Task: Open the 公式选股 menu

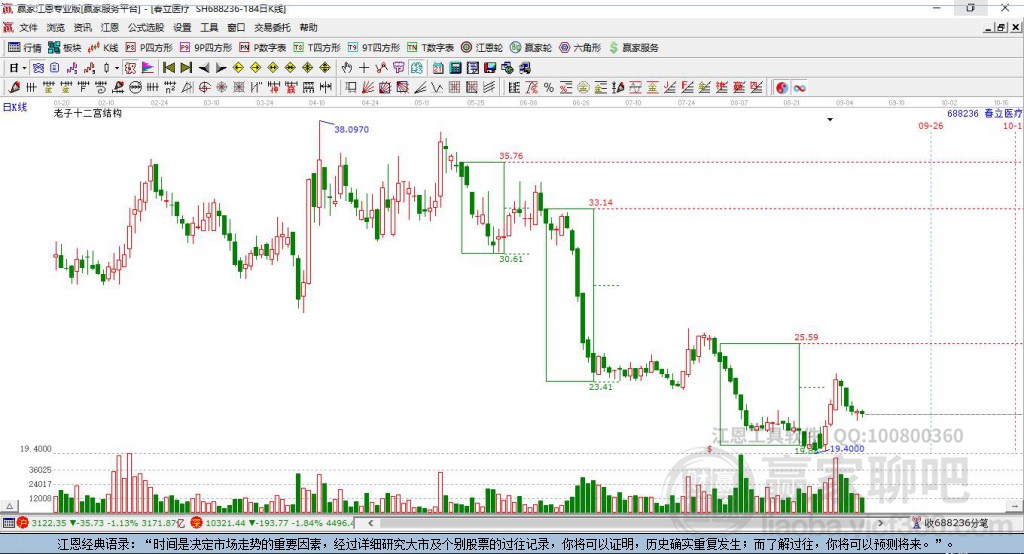Action: pyautogui.click(x=146, y=27)
